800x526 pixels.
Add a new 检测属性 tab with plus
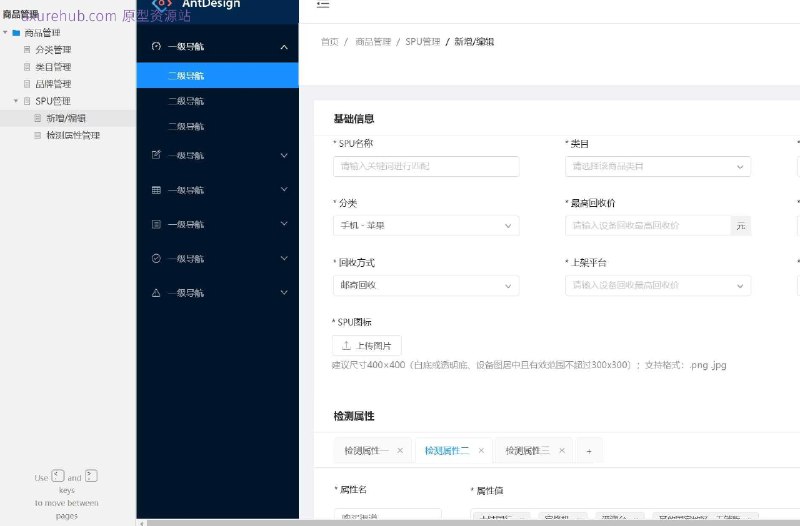pyautogui.click(x=589, y=451)
